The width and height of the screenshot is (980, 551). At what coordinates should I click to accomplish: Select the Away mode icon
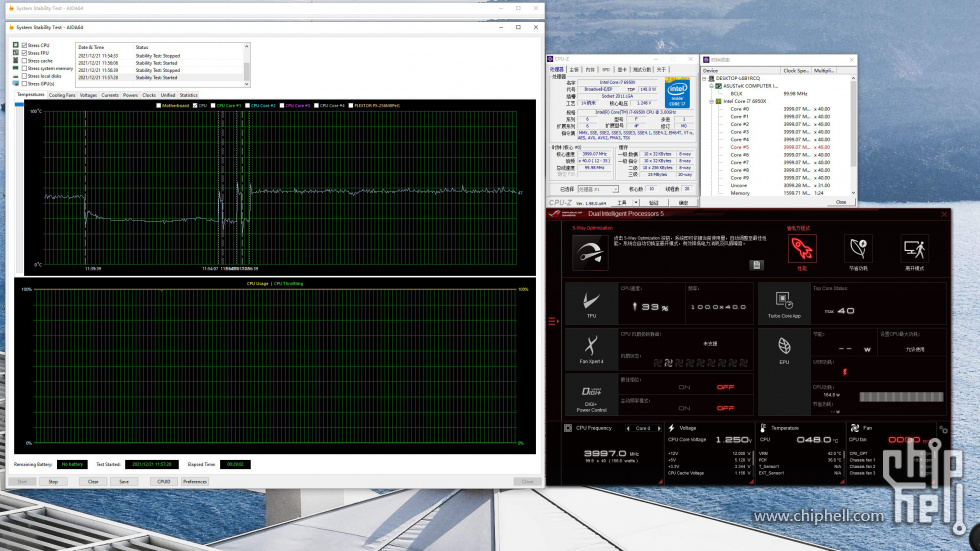click(914, 249)
